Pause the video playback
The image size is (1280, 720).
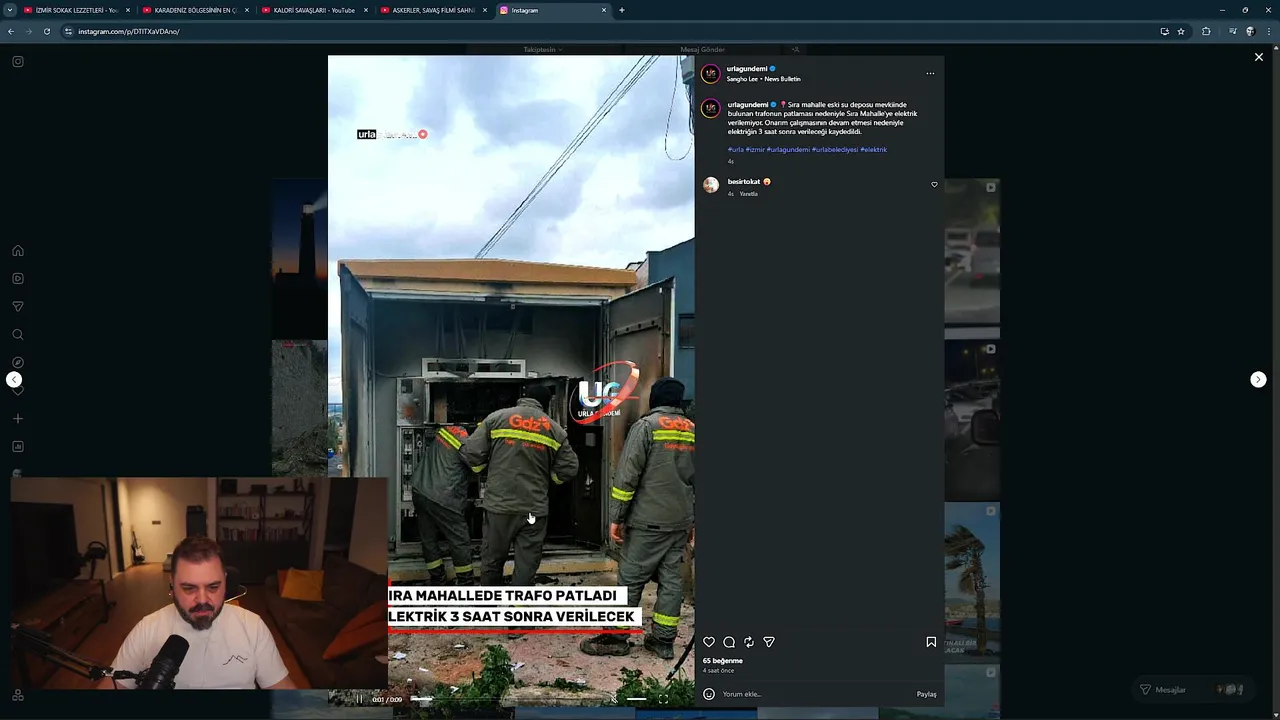click(x=359, y=699)
